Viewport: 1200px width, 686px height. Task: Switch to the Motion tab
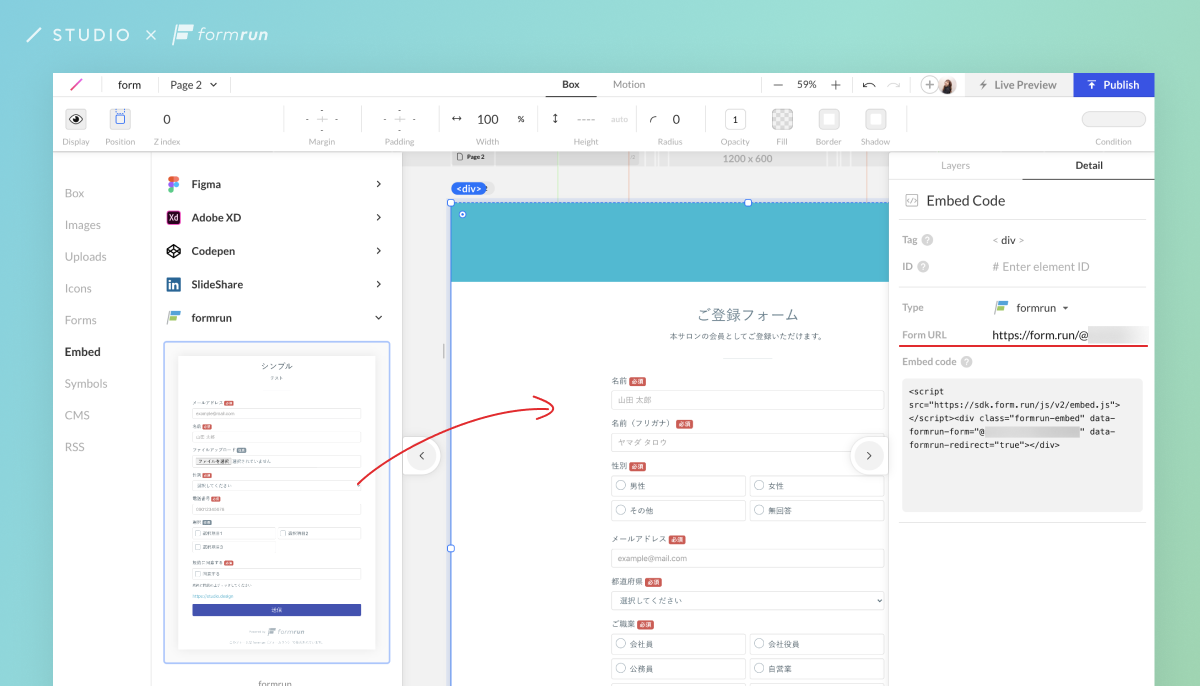coord(629,85)
